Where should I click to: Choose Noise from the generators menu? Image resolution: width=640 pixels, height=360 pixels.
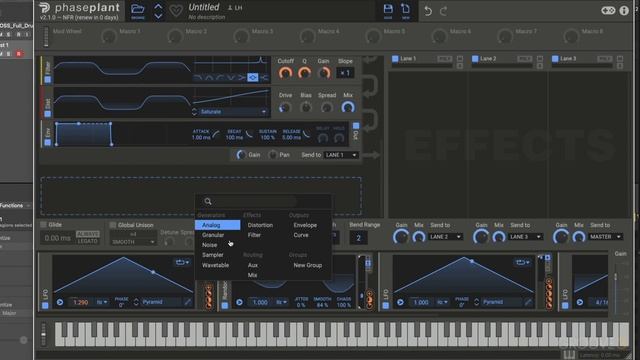click(209, 245)
